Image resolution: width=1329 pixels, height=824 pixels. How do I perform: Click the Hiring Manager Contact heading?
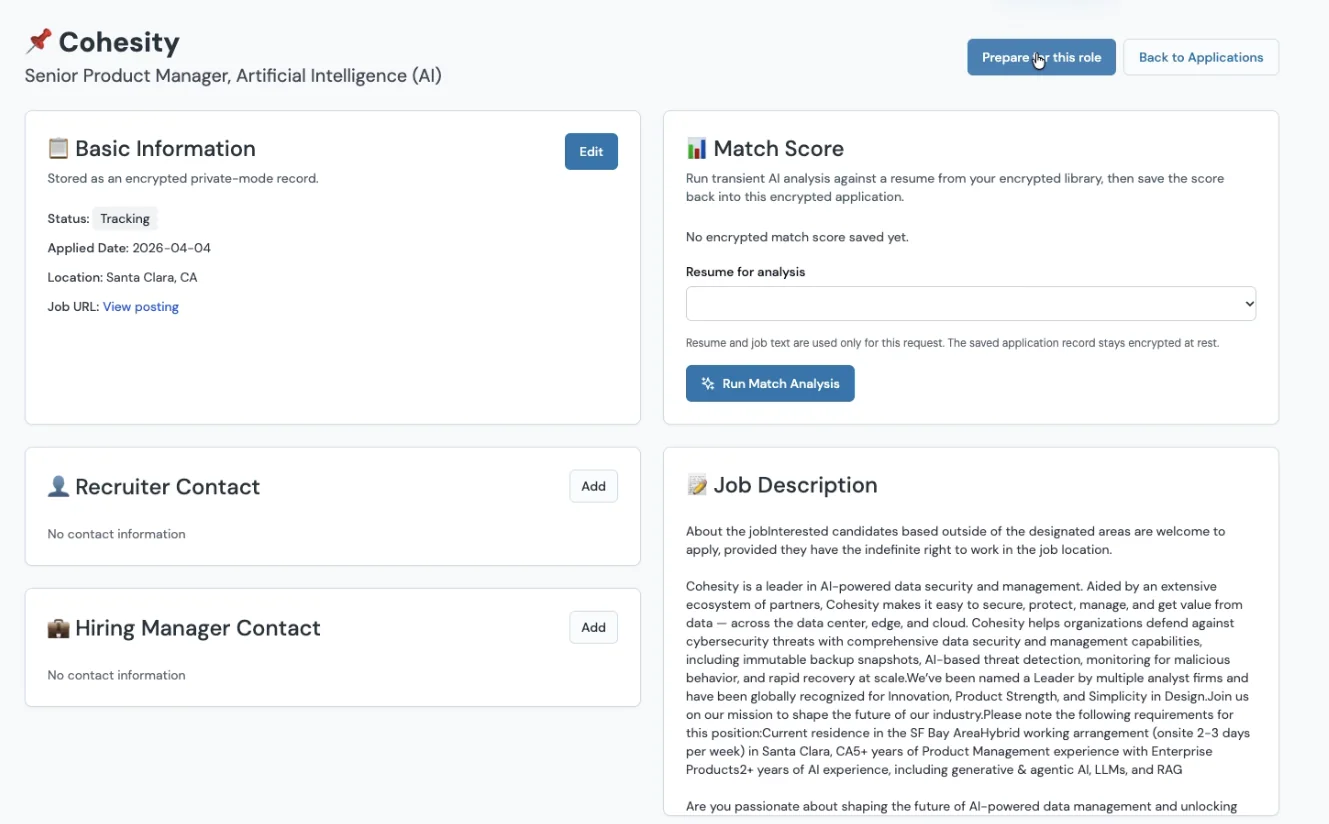tap(198, 628)
